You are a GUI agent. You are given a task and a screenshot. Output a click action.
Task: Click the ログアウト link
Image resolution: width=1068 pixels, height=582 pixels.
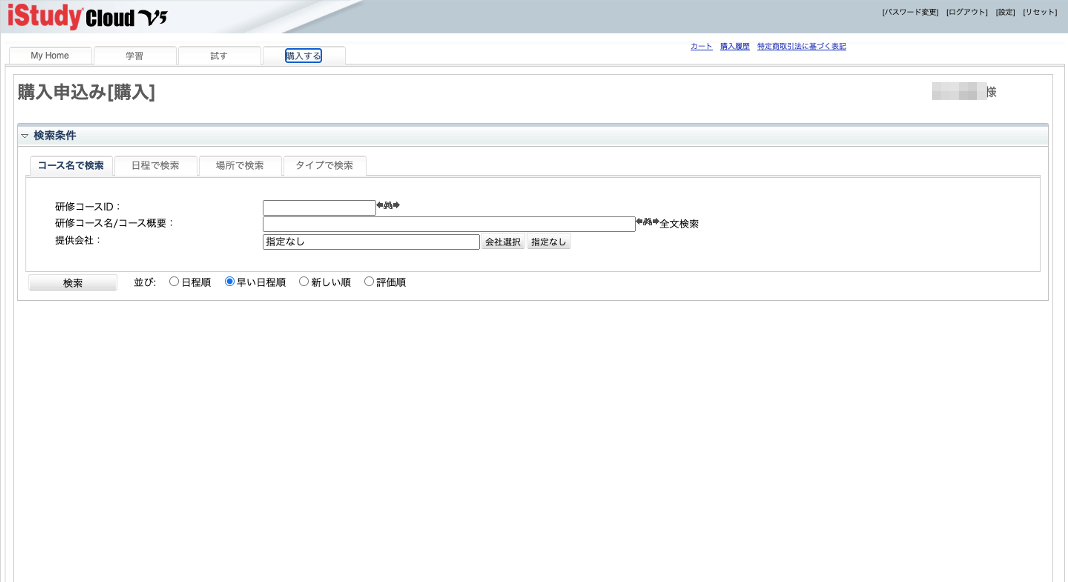(x=967, y=12)
